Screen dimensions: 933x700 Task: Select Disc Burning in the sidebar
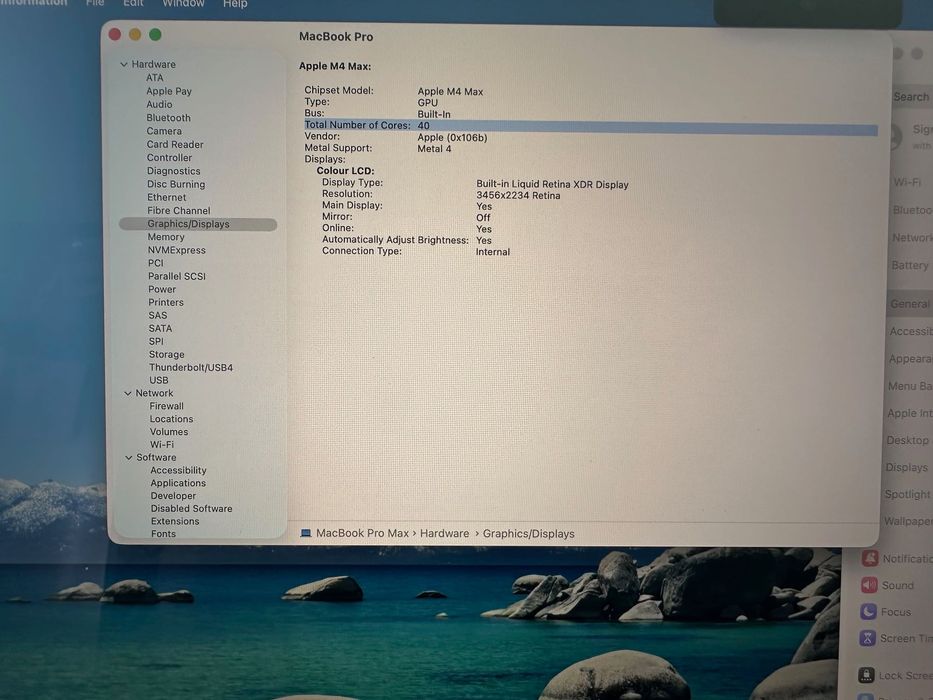176,184
